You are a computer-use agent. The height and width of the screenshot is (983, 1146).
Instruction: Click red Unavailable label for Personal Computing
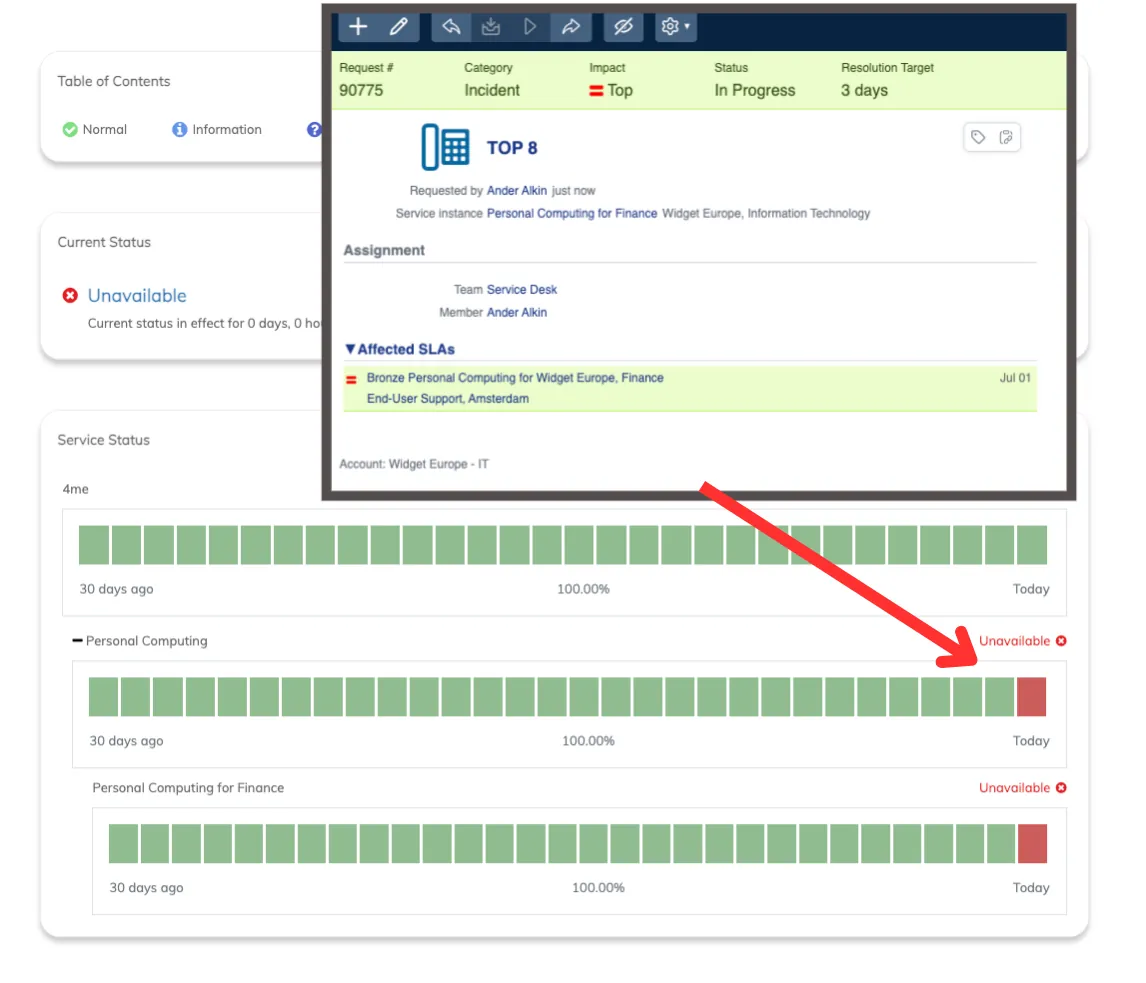pos(1014,641)
